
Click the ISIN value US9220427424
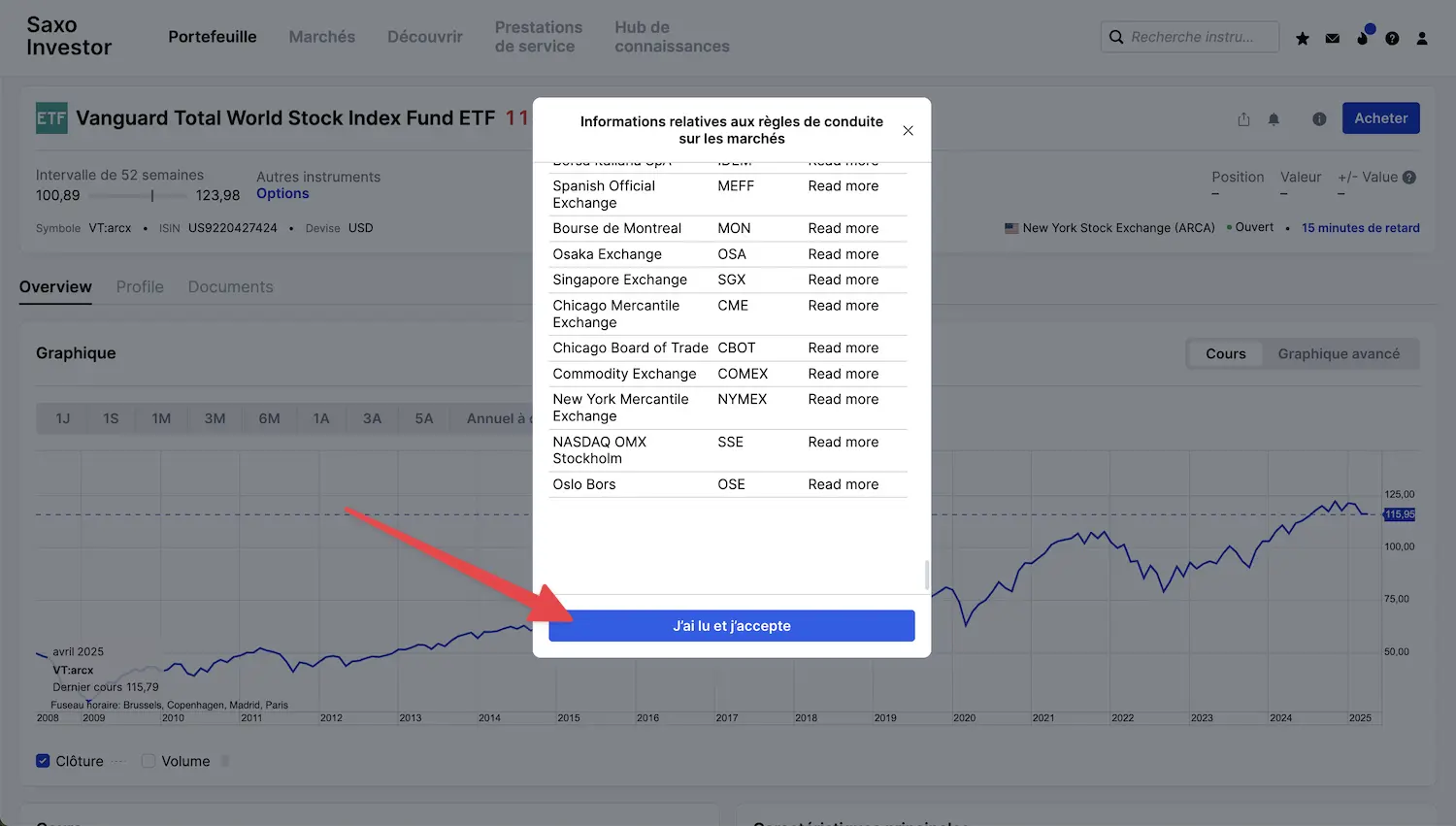pos(233,228)
